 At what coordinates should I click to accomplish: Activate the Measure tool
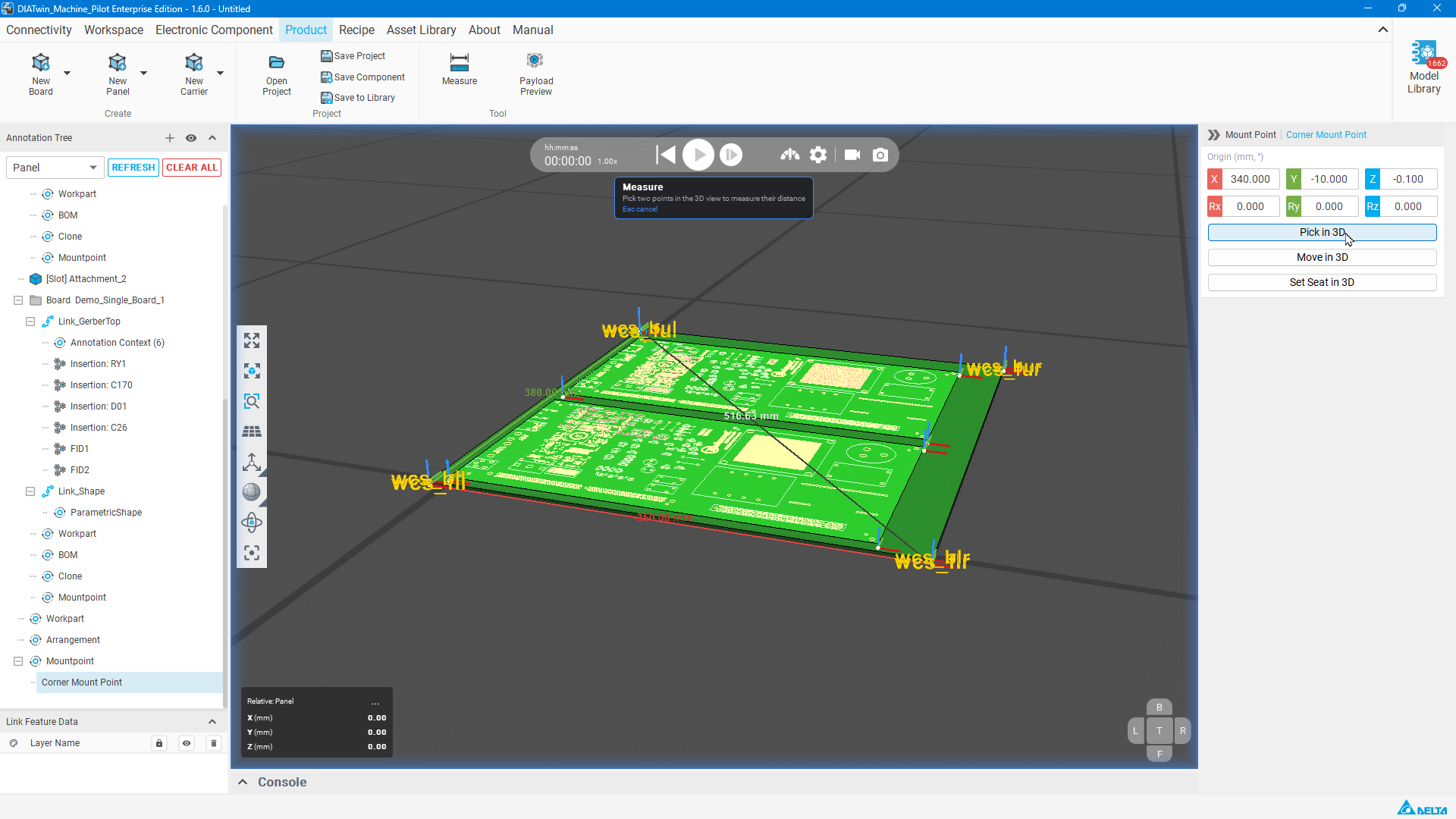(460, 70)
